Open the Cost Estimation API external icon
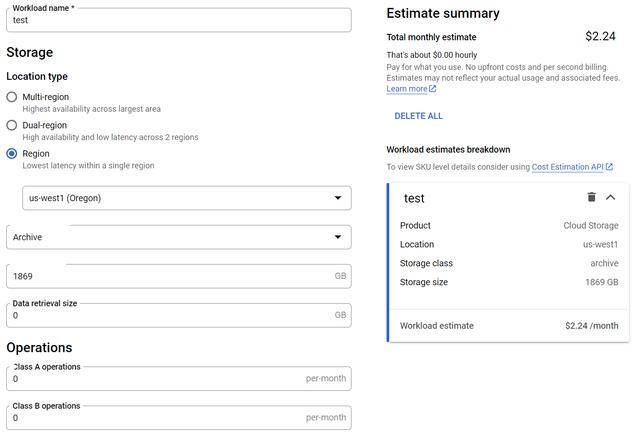This screenshot has width=640, height=436. coord(609,167)
